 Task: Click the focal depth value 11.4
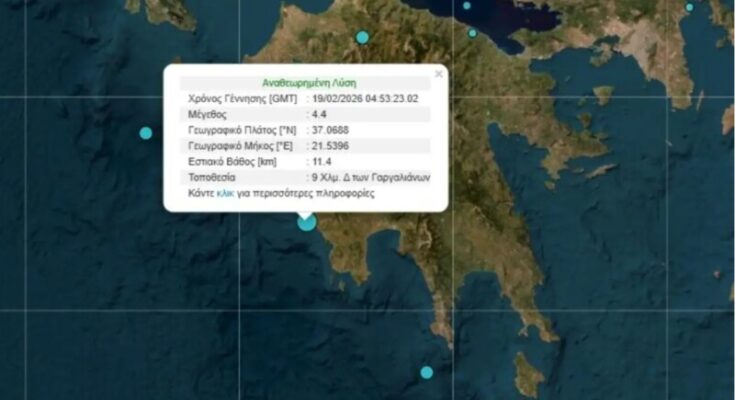(x=322, y=161)
